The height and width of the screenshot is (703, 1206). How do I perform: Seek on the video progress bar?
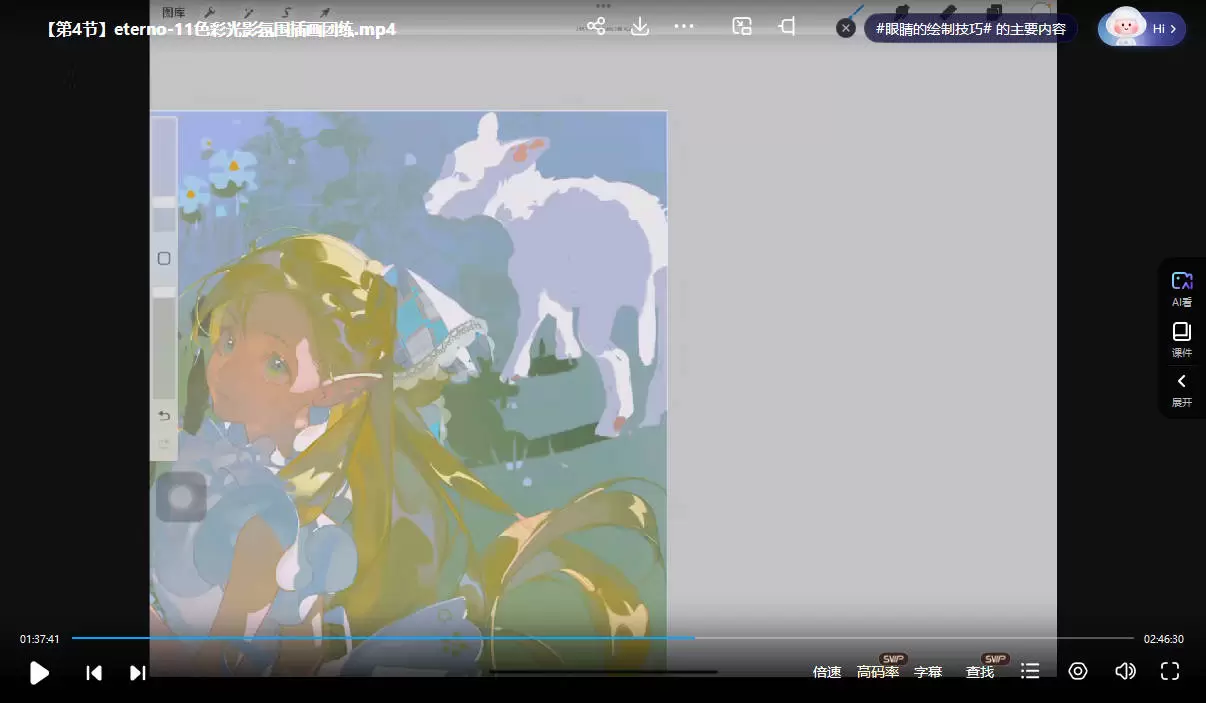(x=603, y=638)
